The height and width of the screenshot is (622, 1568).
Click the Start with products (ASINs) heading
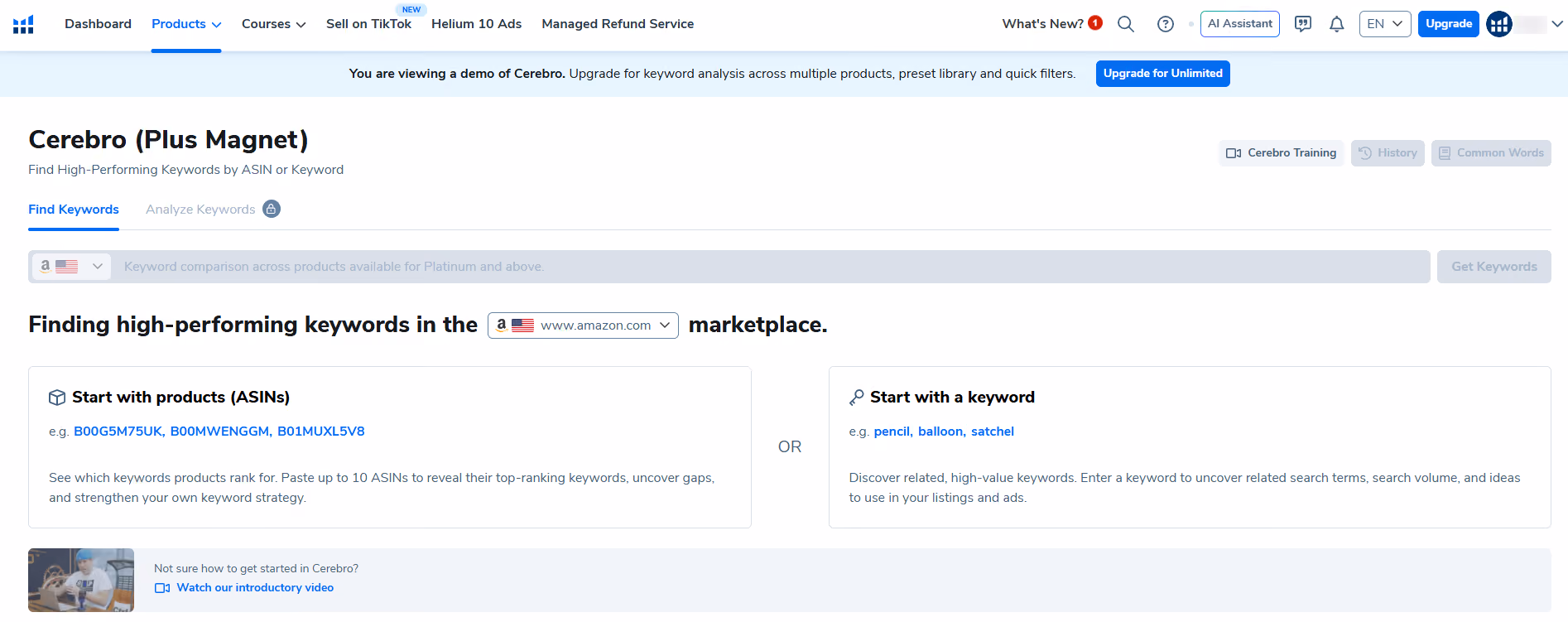180,398
